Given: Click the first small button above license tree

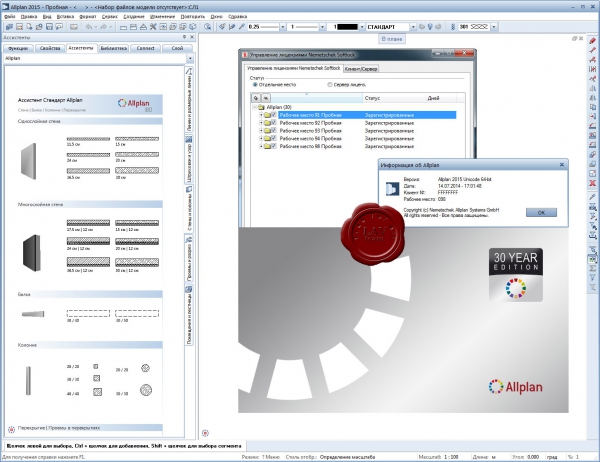Looking at the screenshot, I should [256, 98].
